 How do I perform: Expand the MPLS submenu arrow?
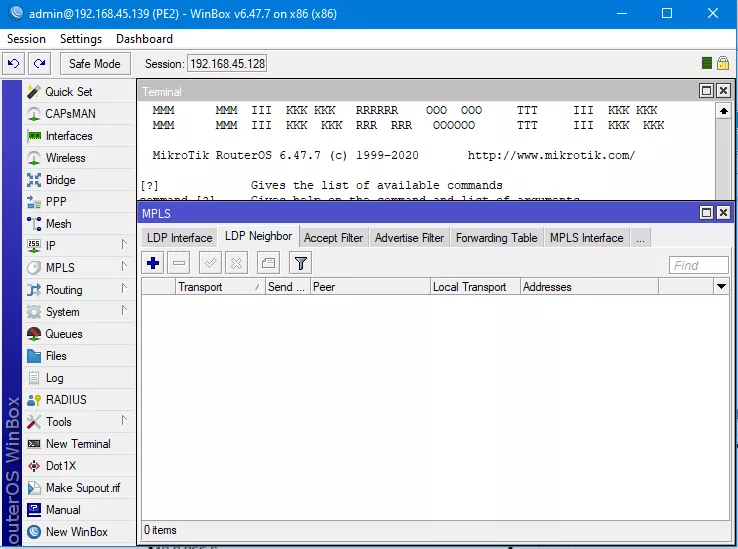pyautogui.click(x=124, y=266)
